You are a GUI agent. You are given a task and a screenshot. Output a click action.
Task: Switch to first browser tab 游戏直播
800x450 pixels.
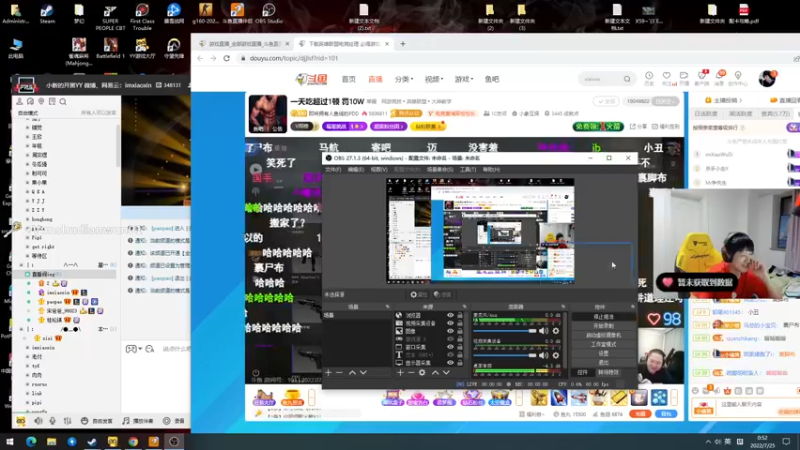pyautogui.click(x=244, y=44)
